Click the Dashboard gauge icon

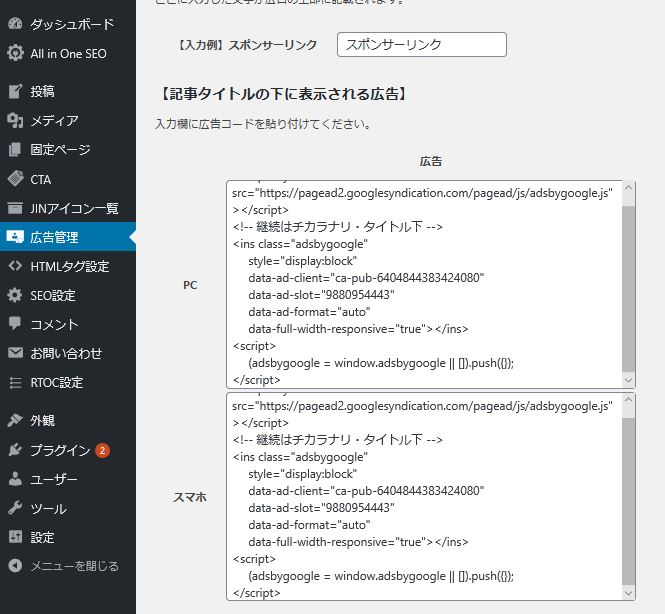click(15, 24)
